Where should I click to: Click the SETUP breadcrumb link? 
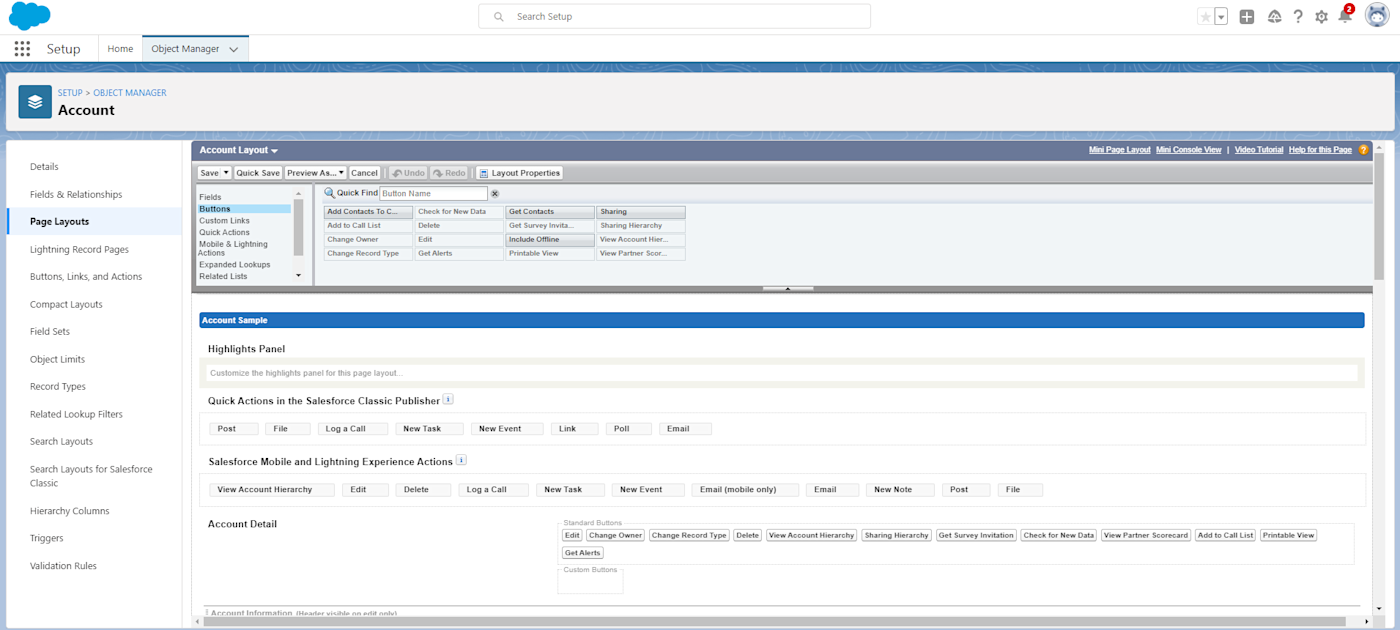tap(70, 92)
